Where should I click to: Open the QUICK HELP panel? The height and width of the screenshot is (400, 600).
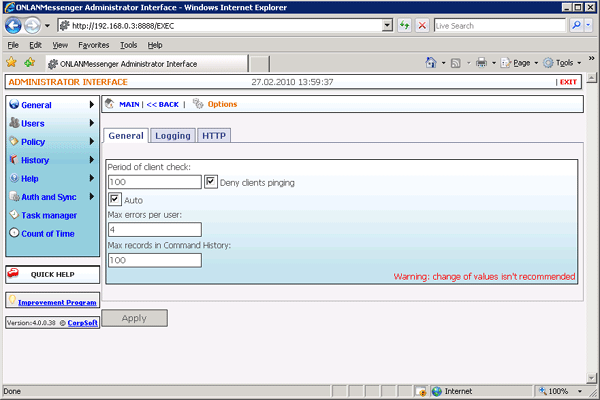coord(52,274)
